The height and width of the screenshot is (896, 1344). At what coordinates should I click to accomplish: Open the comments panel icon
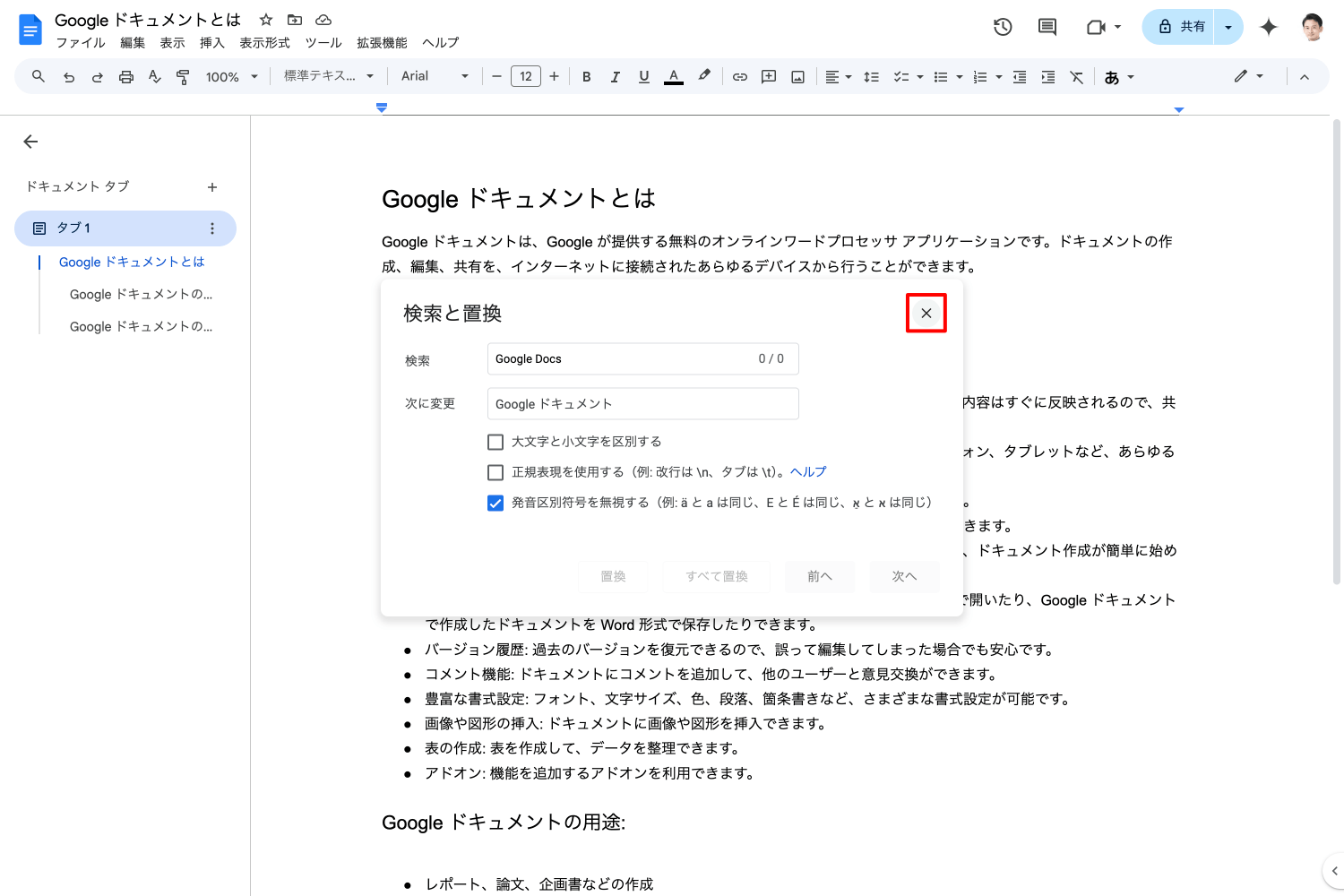click(1047, 27)
